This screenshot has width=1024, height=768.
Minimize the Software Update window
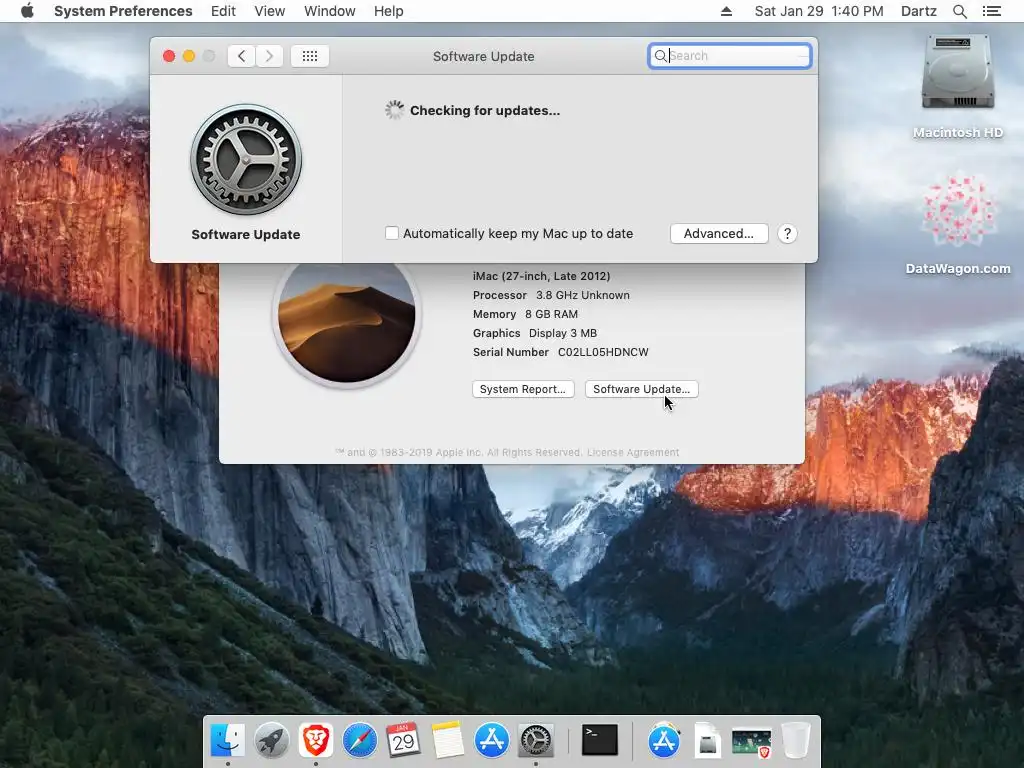[x=189, y=56]
